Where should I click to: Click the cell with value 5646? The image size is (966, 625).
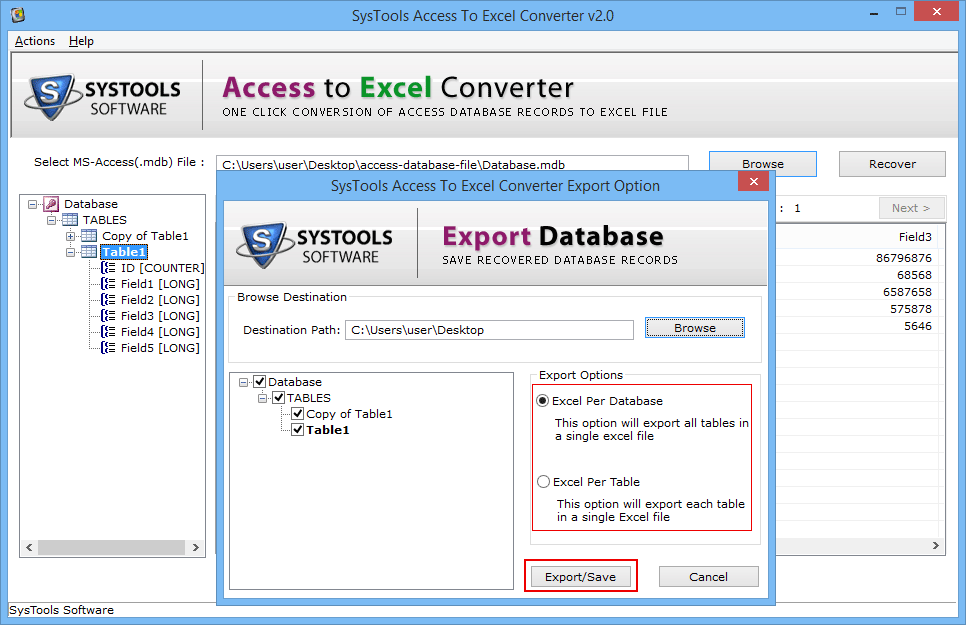pos(918,326)
